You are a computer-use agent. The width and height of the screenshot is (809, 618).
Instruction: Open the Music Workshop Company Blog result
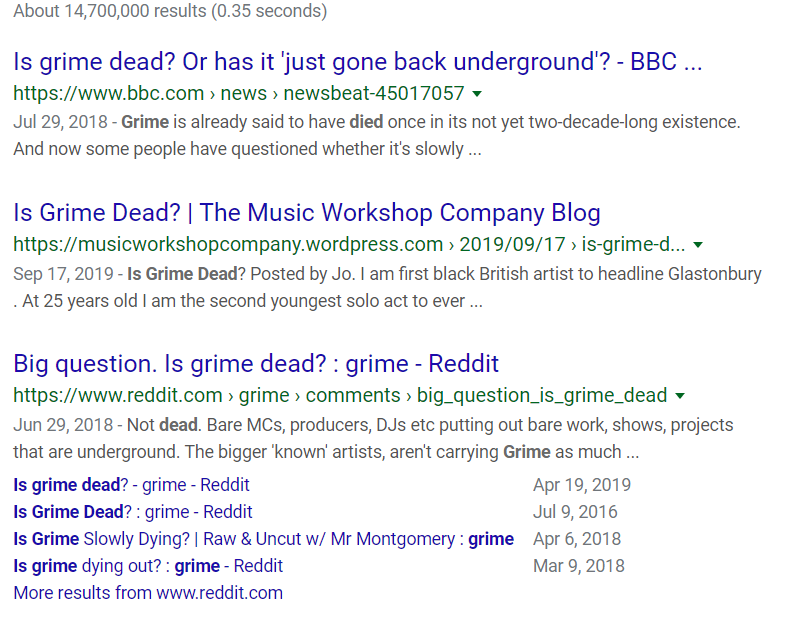point(306,213)
